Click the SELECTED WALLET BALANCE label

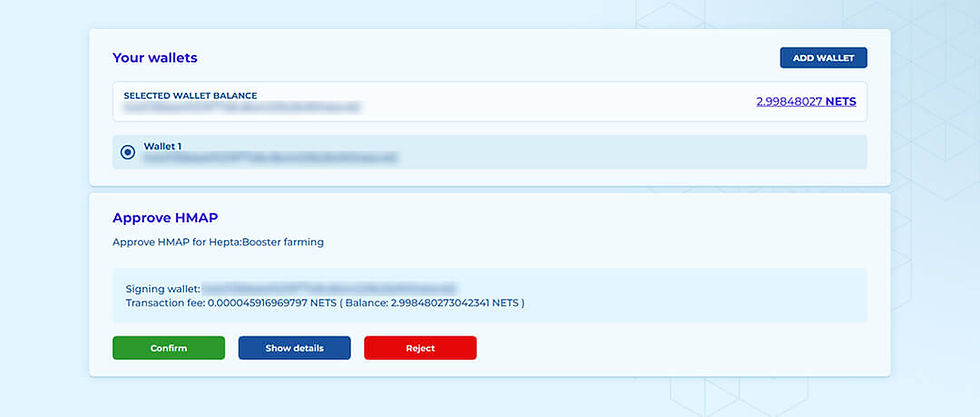pyautogui.click(x=190, y=96)
